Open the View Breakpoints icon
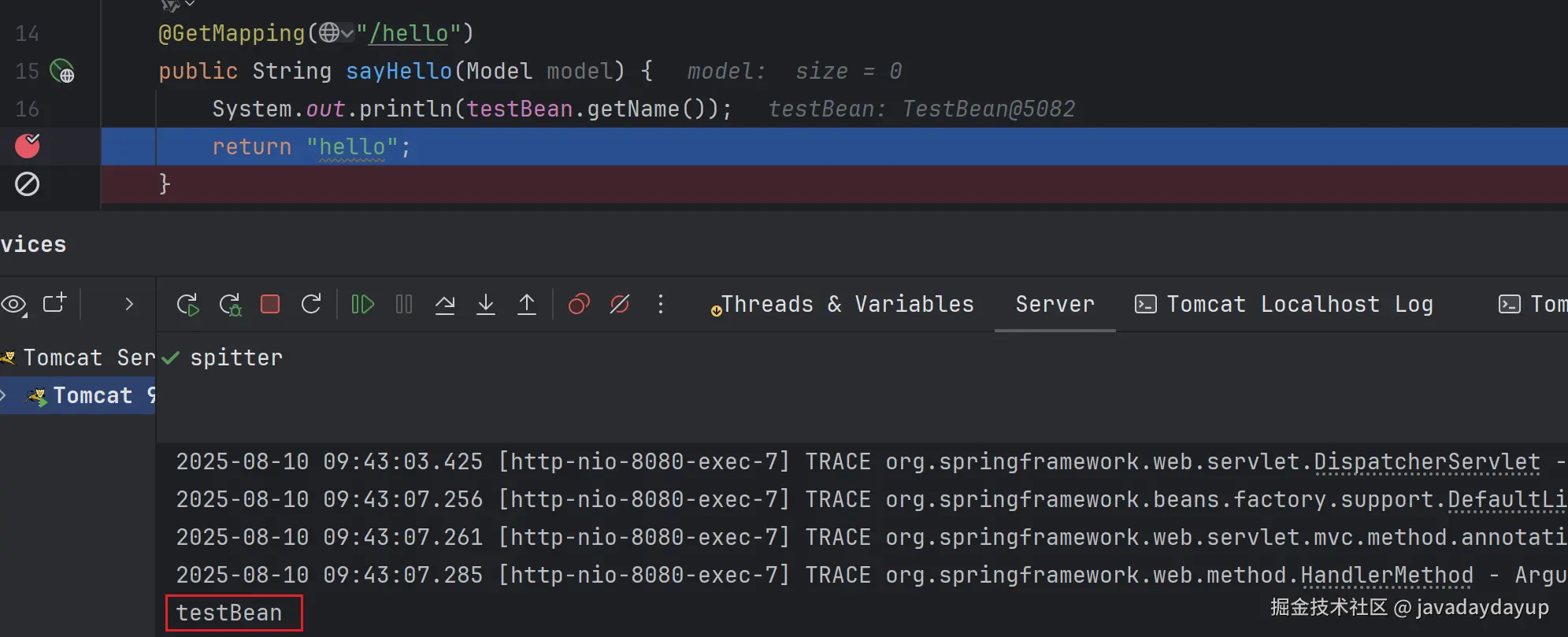This screenshot has height=637, width=1568. 579,304
